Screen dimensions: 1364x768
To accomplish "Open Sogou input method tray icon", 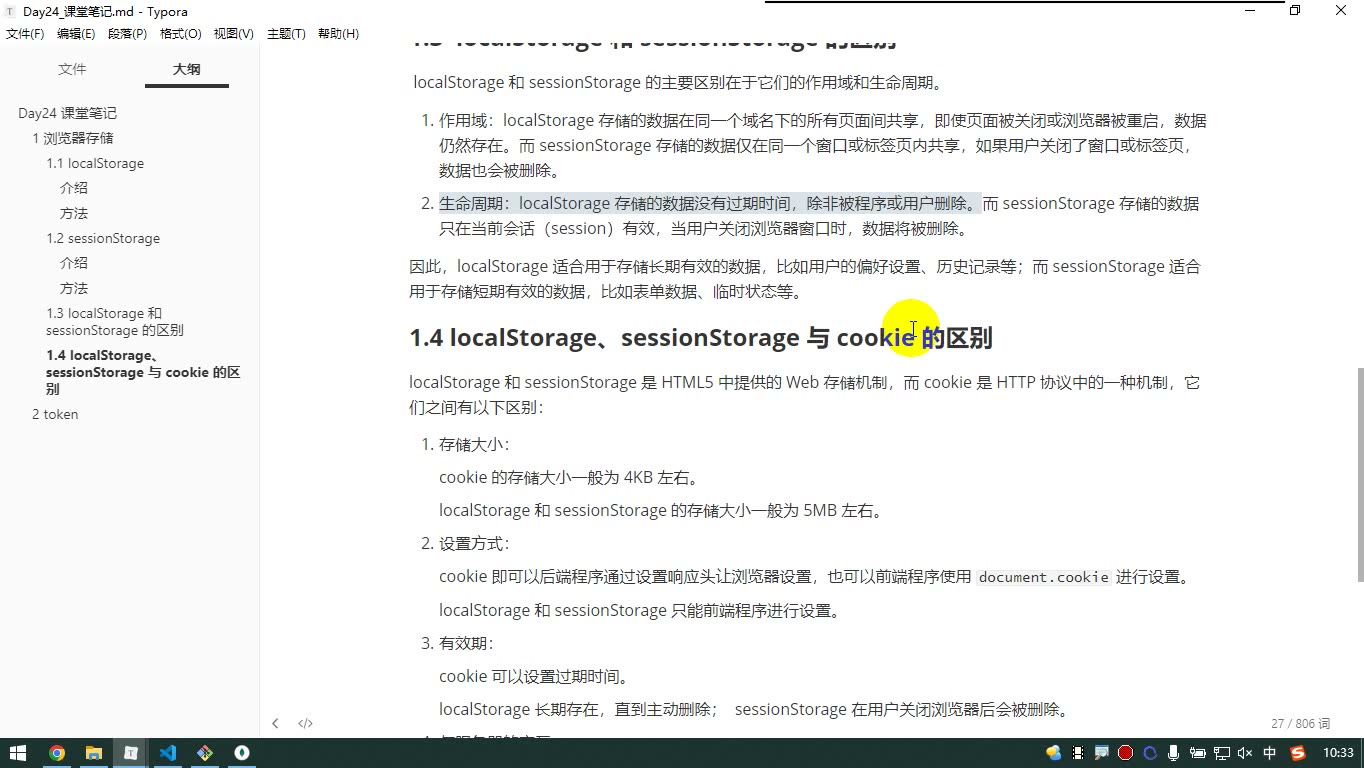I will pos(1299,753).
